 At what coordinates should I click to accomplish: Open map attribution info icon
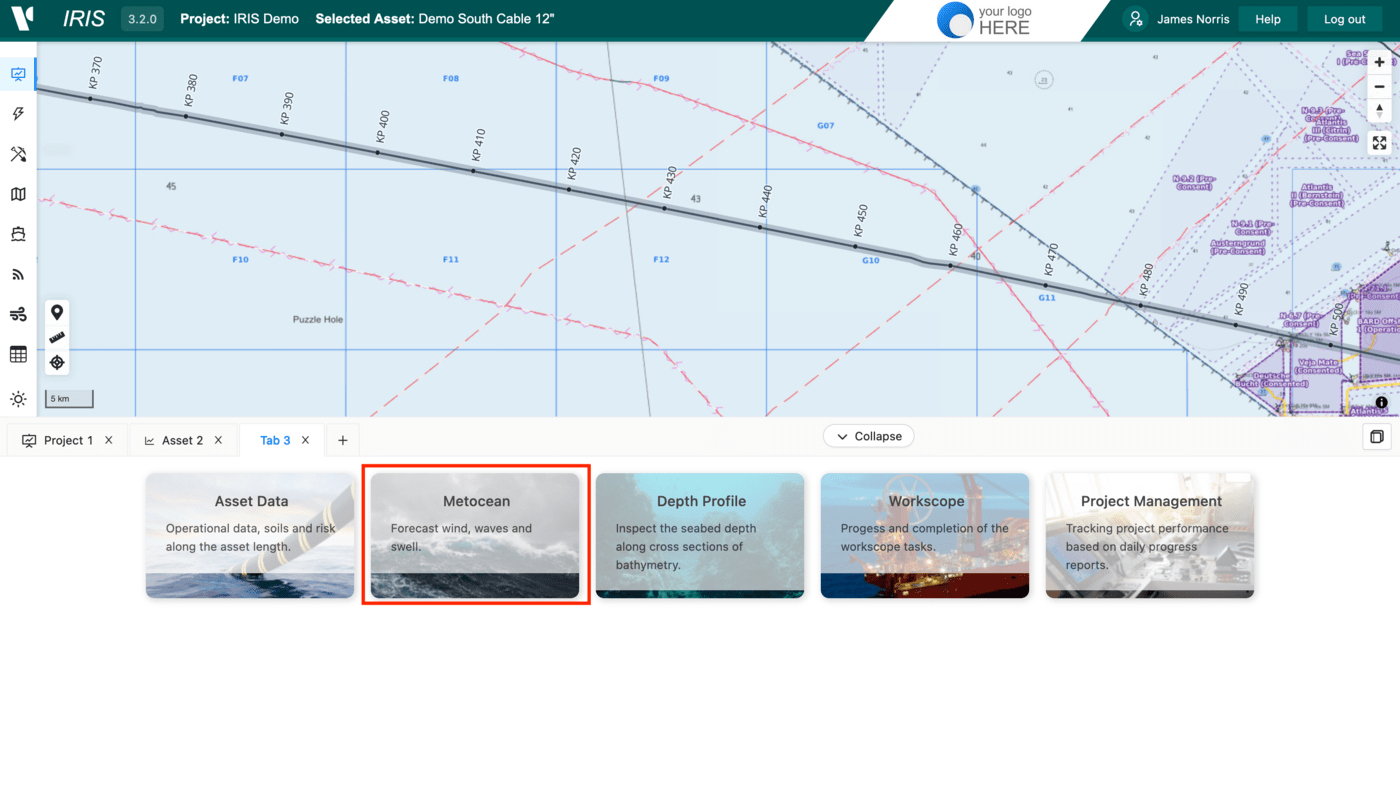tap(1381, 403)
